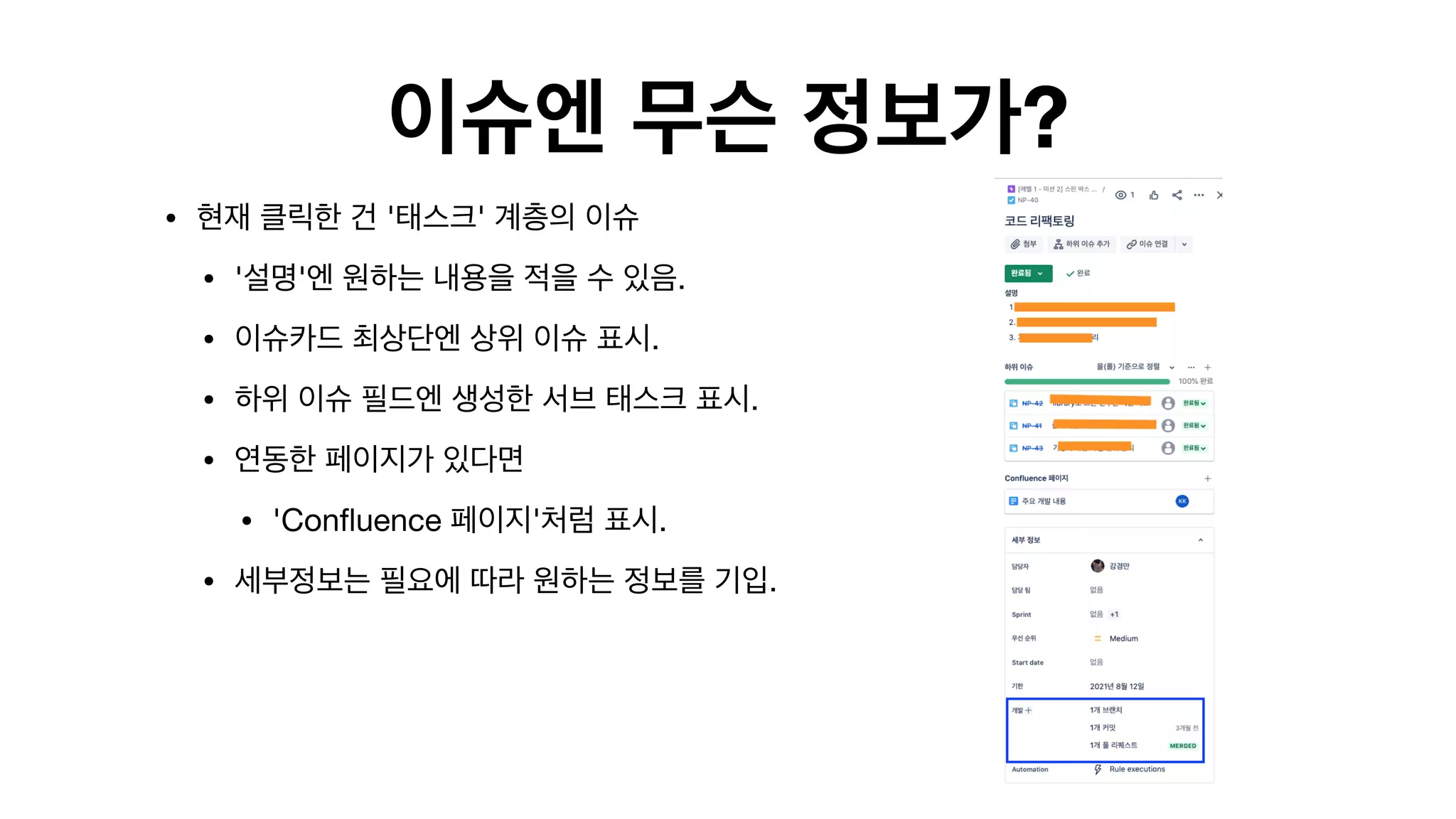Click the plus icon beside 개발

(x=1029, y=711)
